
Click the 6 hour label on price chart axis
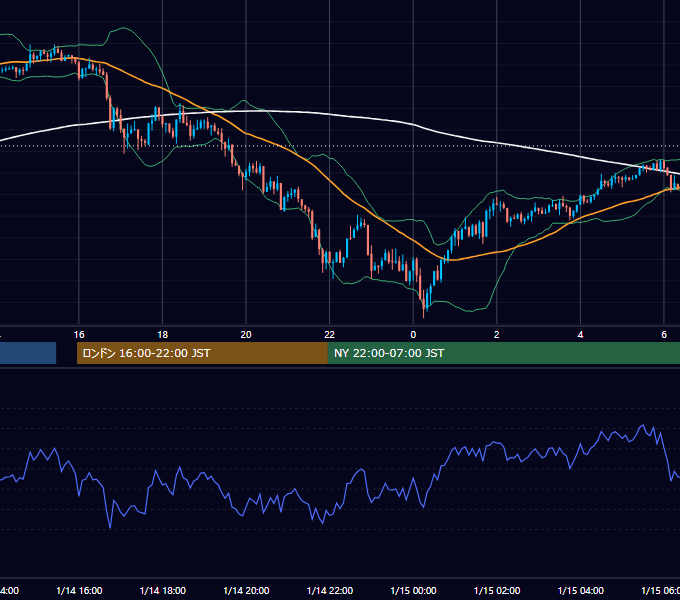pos(664,335)
